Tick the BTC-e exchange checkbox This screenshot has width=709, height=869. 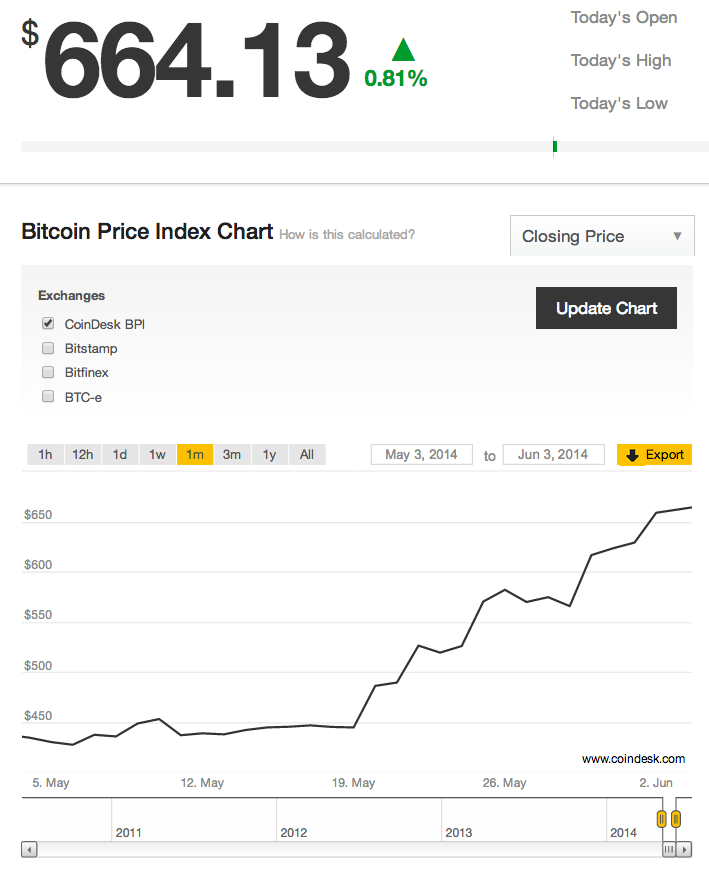pos(48,397)
